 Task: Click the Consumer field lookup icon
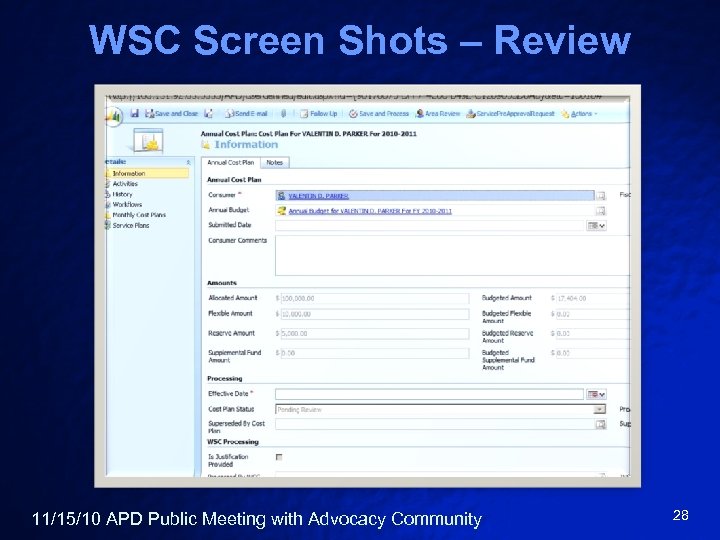(x=601, y=196)
